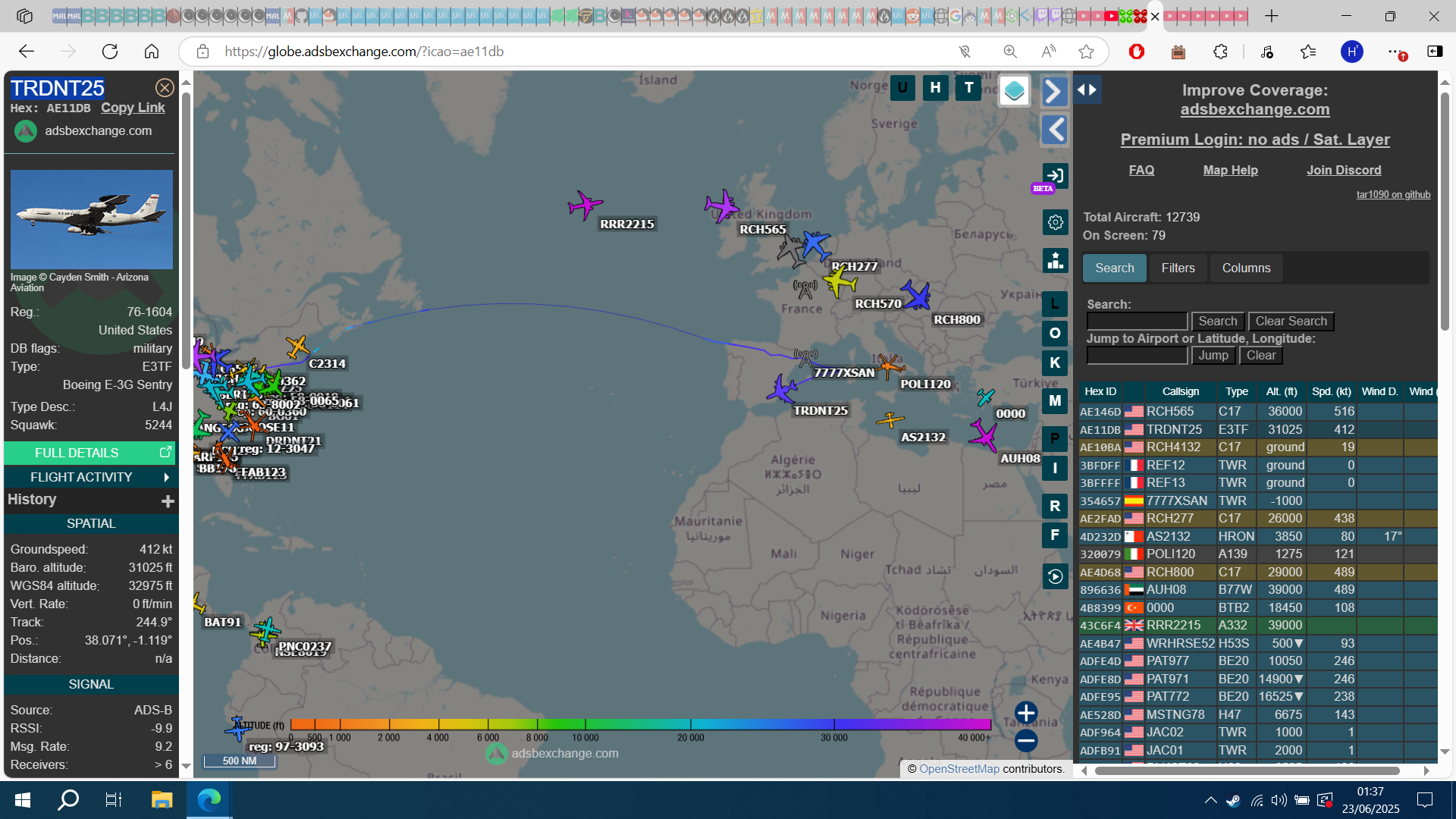
Task: Click the aircraft search text field
Action: coord(1137,322)
